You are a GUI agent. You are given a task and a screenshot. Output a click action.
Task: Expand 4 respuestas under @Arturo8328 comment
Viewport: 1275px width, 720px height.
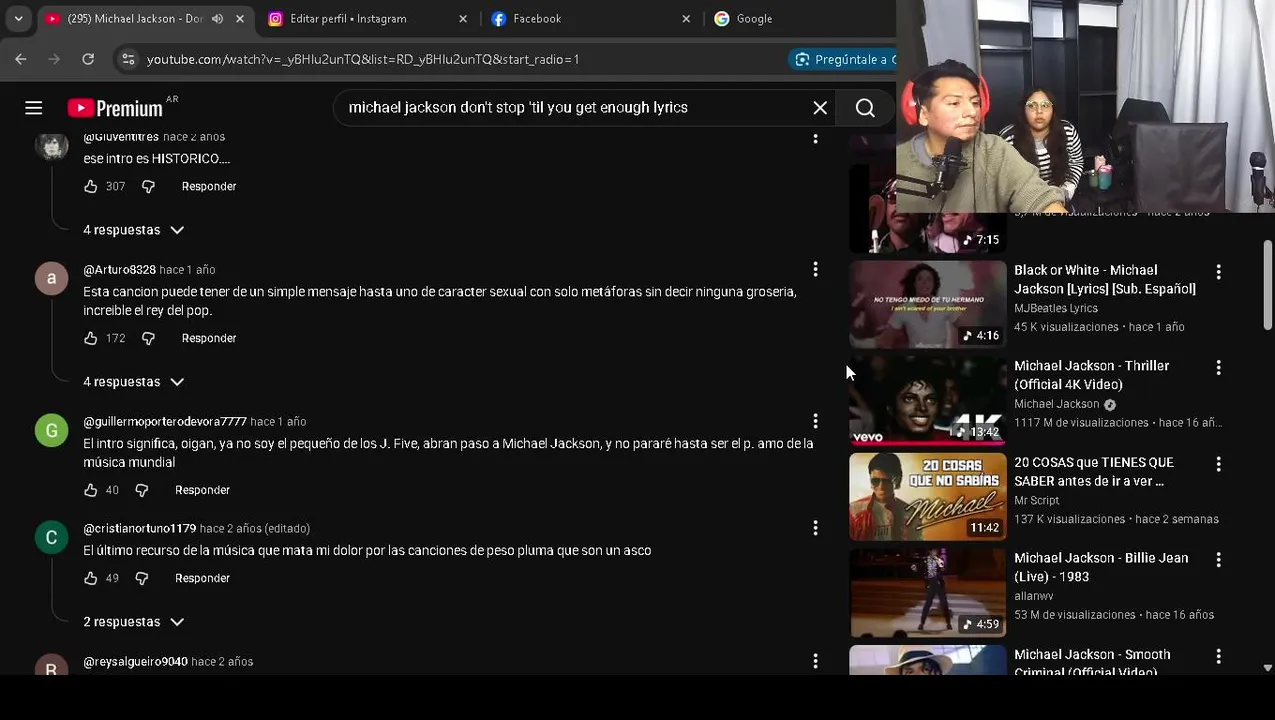(x=133, y=382)
